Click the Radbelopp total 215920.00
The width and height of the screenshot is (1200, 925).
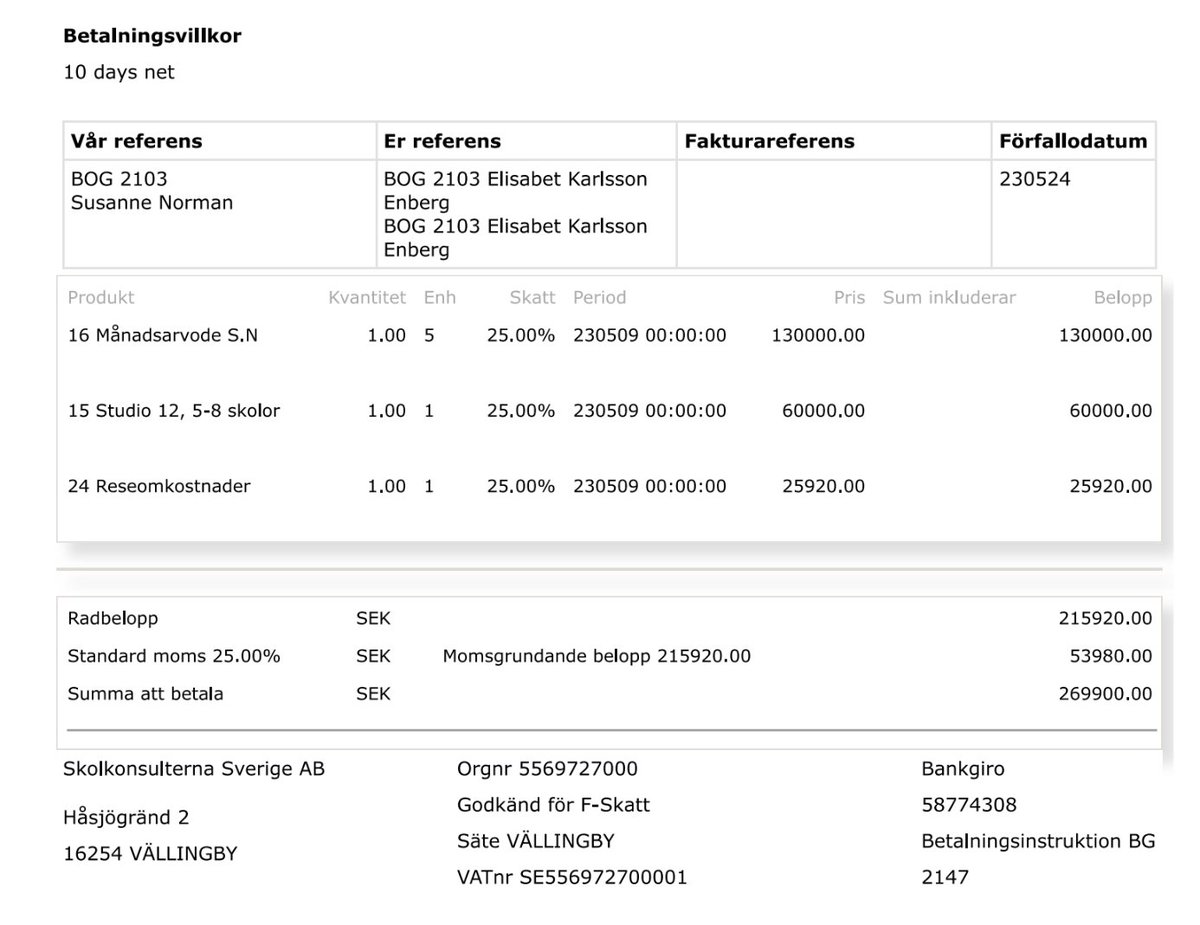pyautogui.click(x=1105, y=619)
